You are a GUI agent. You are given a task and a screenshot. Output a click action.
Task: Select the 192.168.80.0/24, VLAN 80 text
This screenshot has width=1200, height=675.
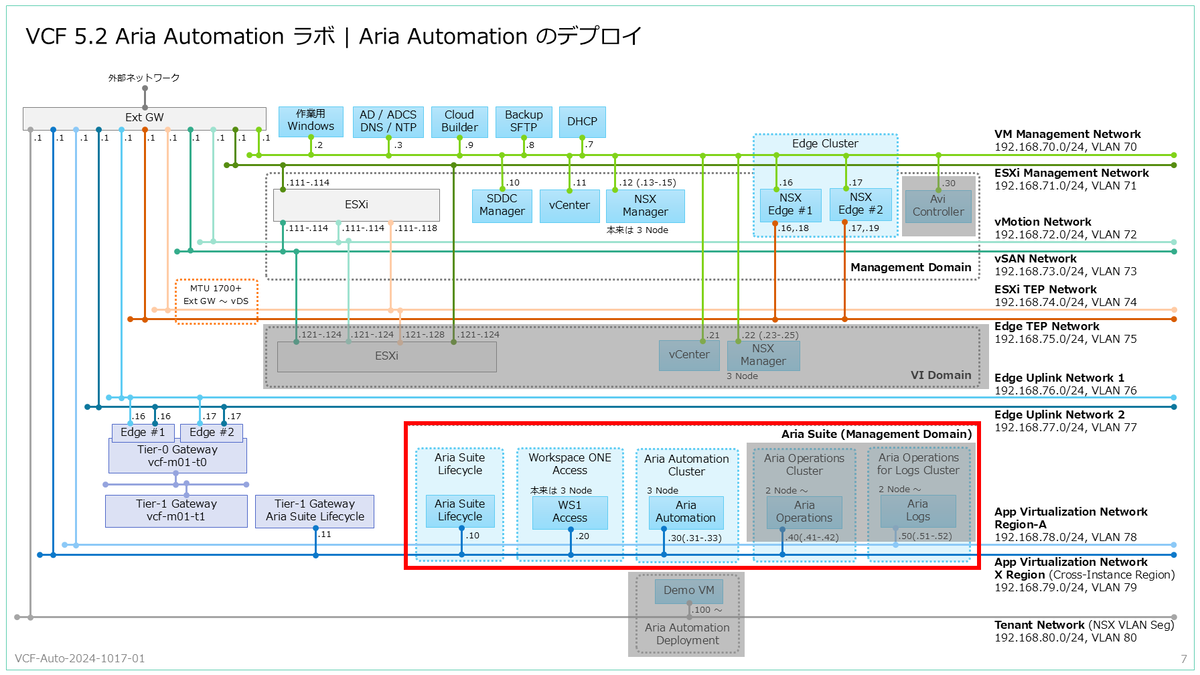tap(1066, 638)
